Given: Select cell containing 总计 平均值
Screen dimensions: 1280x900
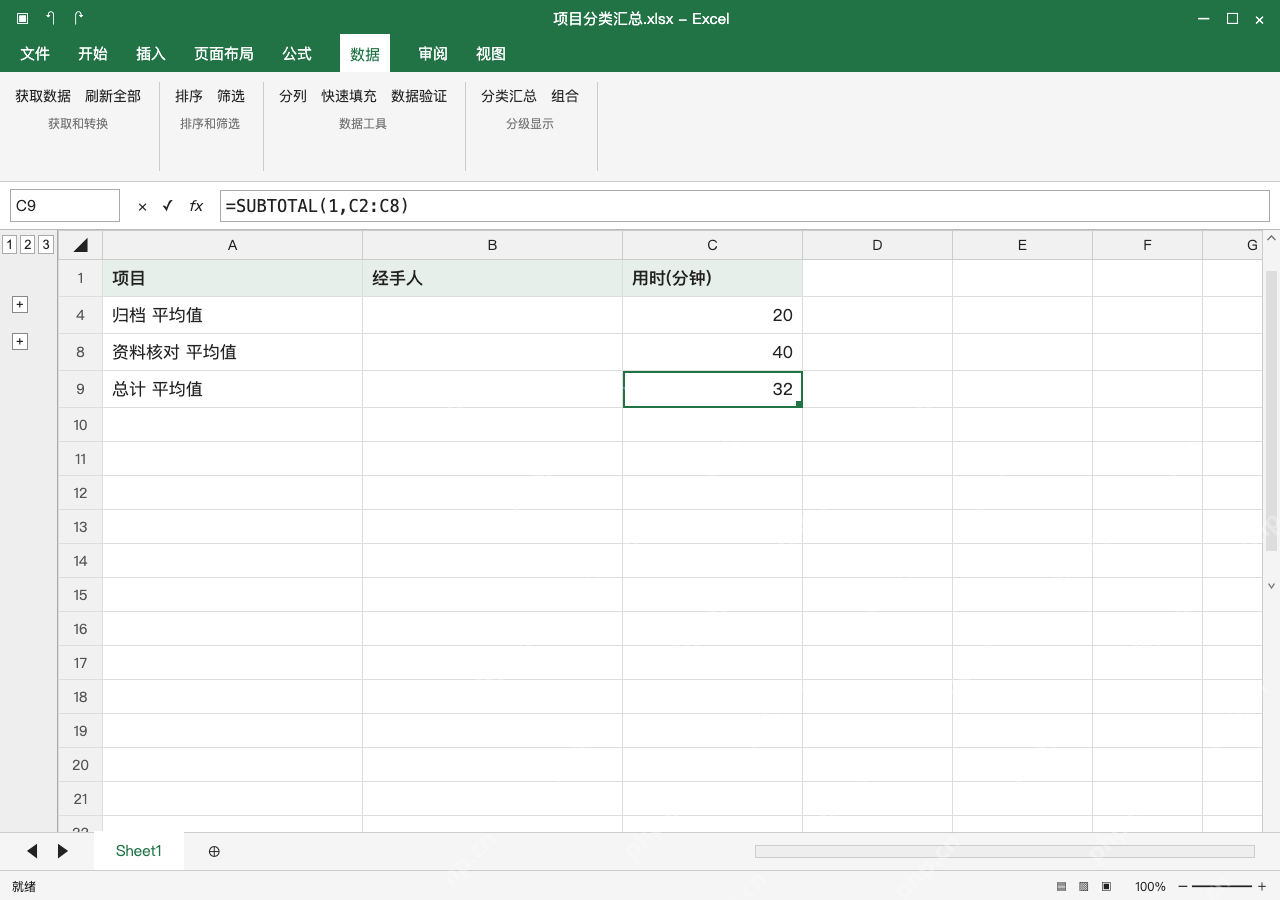Looking at the screenshot, I should point(233,389).
